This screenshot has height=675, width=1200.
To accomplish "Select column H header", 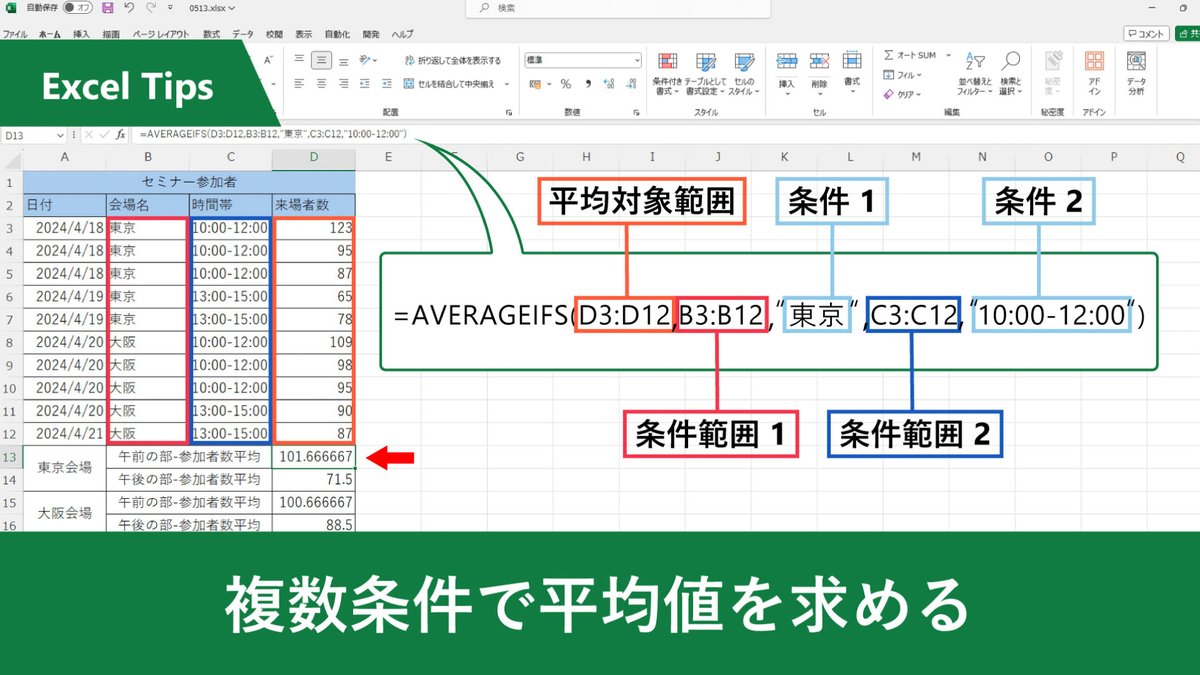I will (x=585, y=157).
